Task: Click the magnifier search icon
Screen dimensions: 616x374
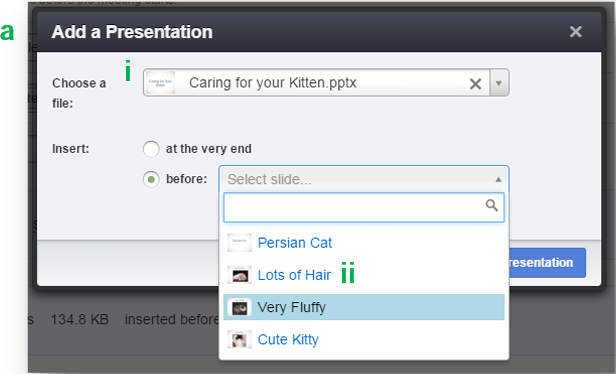Action: [x=491, y=205]
